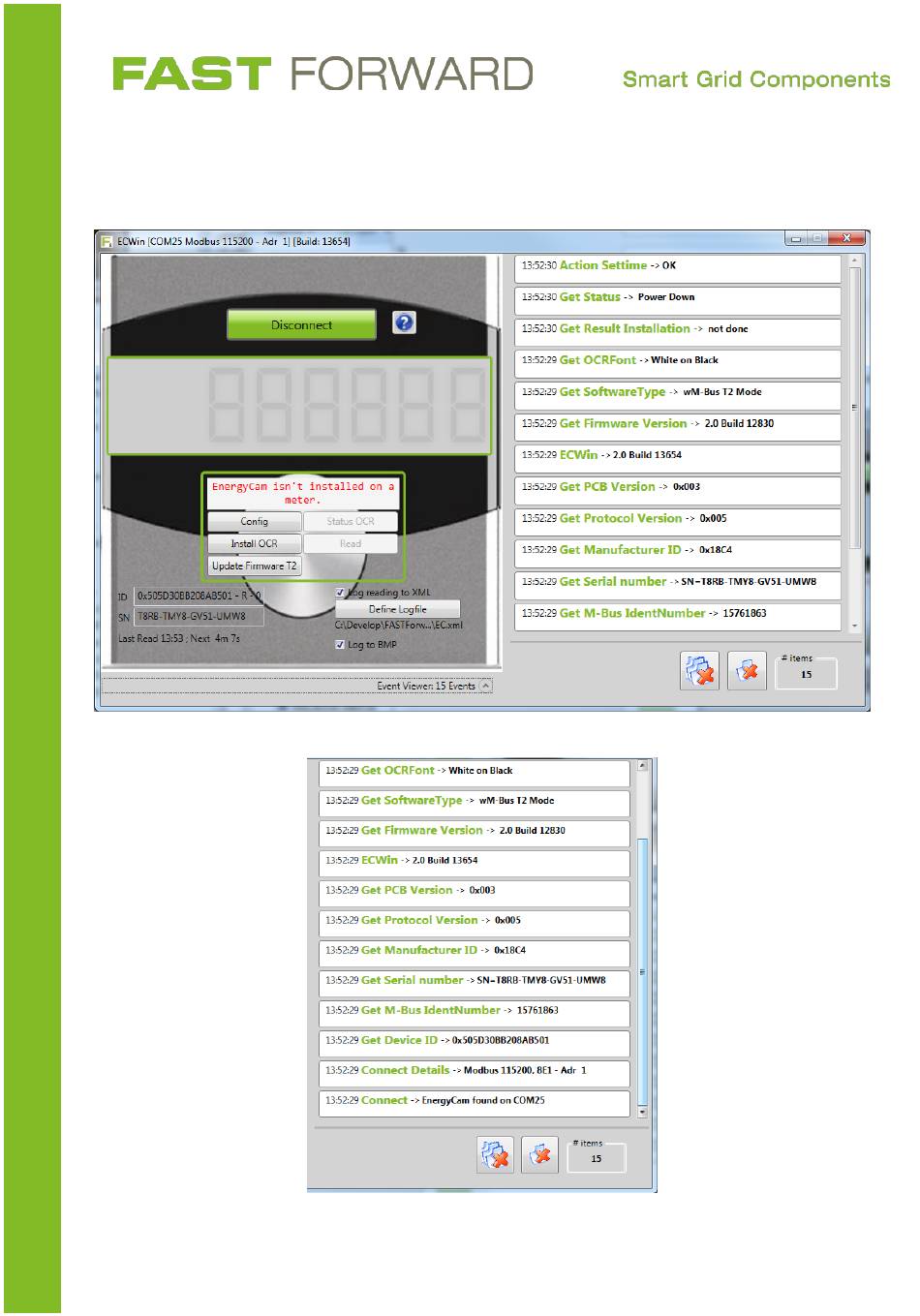920x1316 pixels.
Task: Select 'Get Protocol Version' row in the ECWin window
Action: pyautogui.click(x=677, y=521)
